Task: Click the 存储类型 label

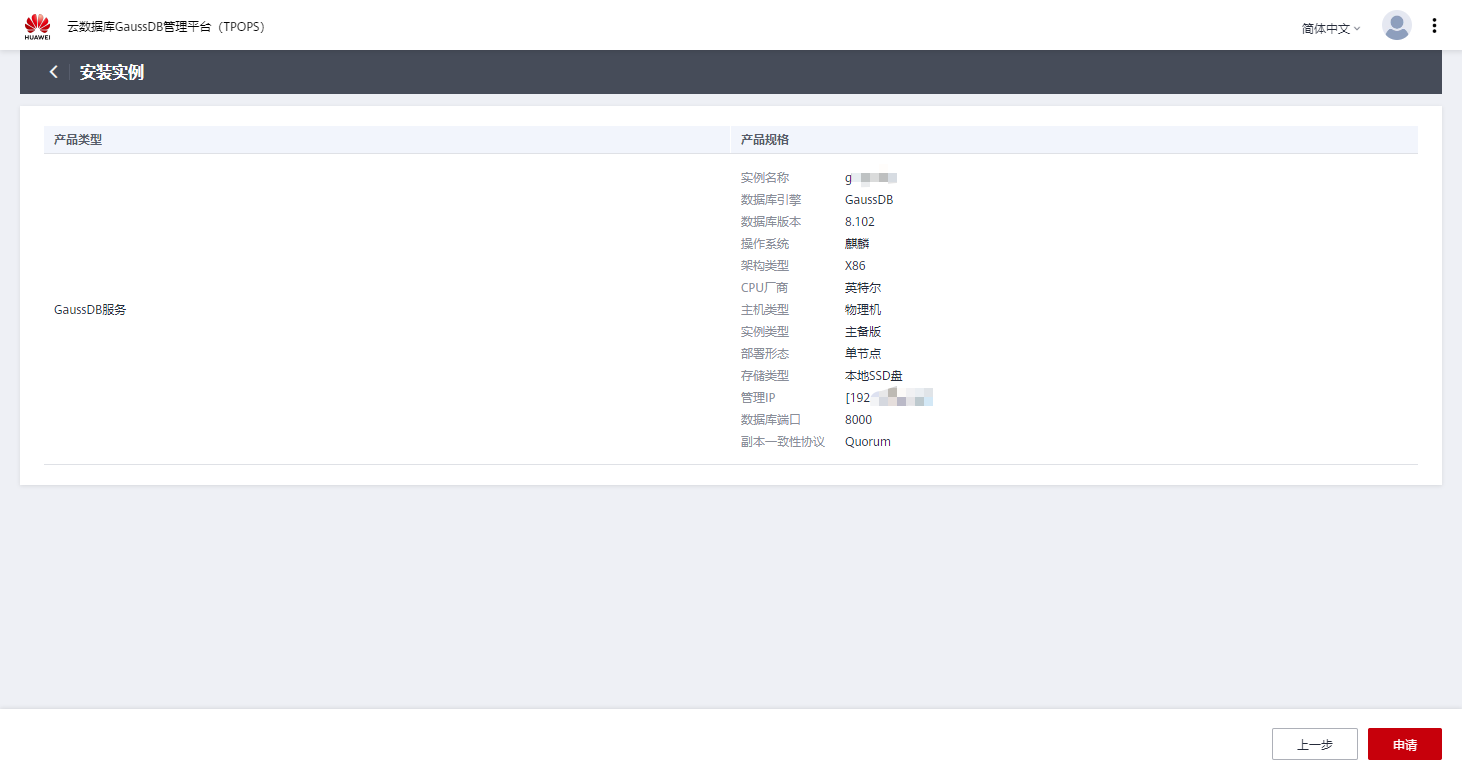Action: (x=765, y=376)
